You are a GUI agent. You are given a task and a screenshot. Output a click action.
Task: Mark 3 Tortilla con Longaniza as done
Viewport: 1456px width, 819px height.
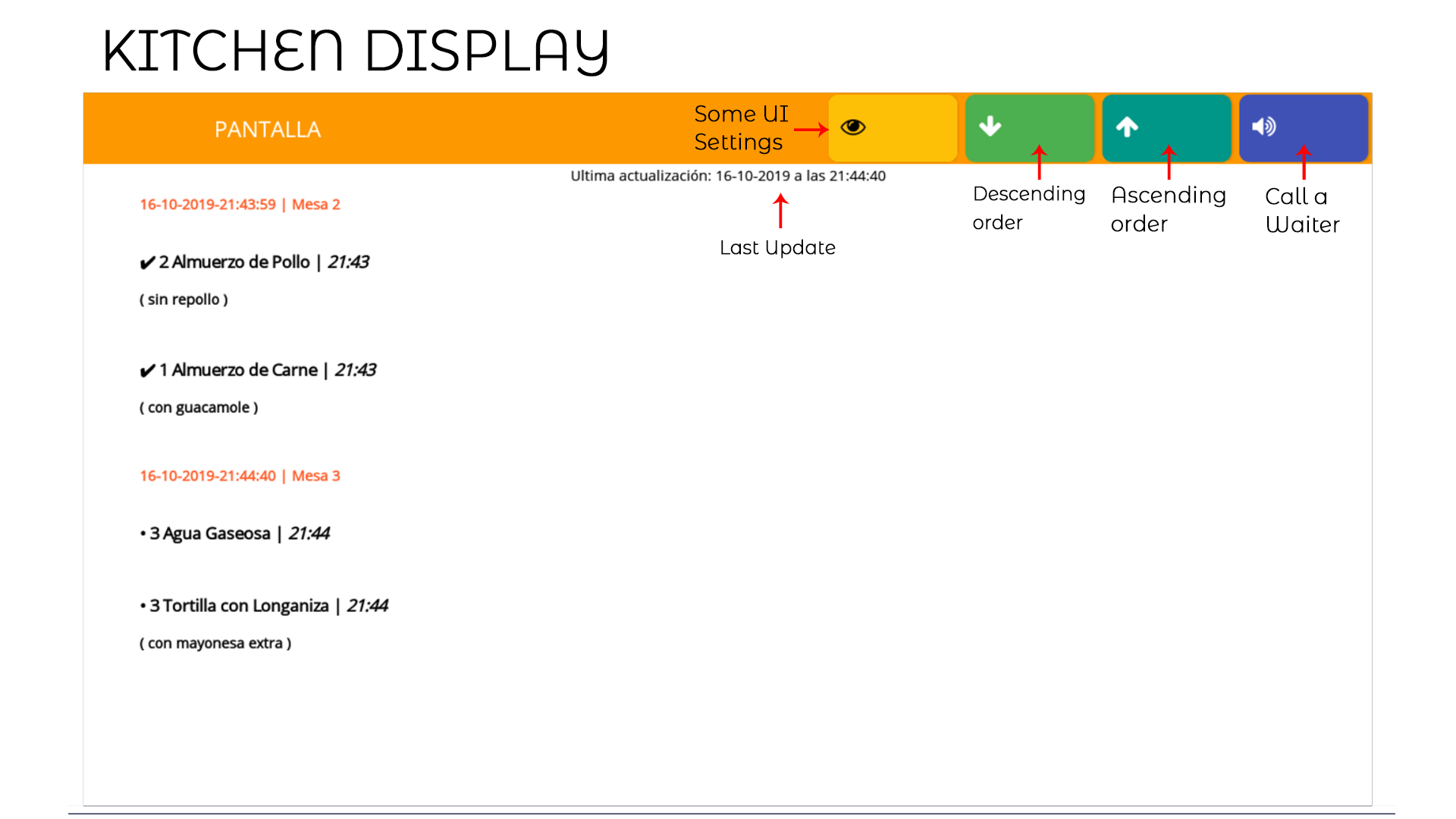143,606
